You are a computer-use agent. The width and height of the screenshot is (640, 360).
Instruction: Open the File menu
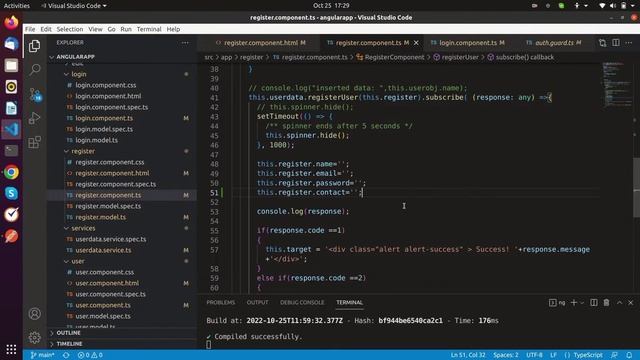point(30,29)
